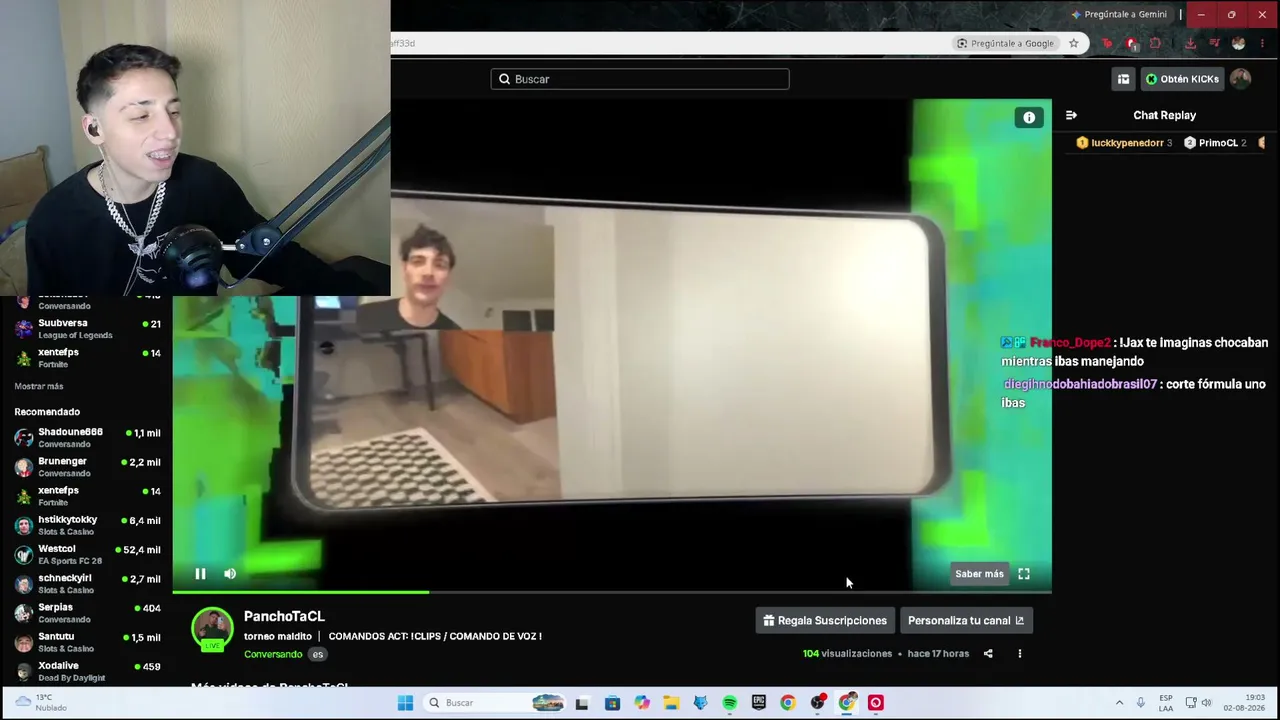Open Windows Start menu
Viewport: 1280px width, 720px height.
click(405, 703)
